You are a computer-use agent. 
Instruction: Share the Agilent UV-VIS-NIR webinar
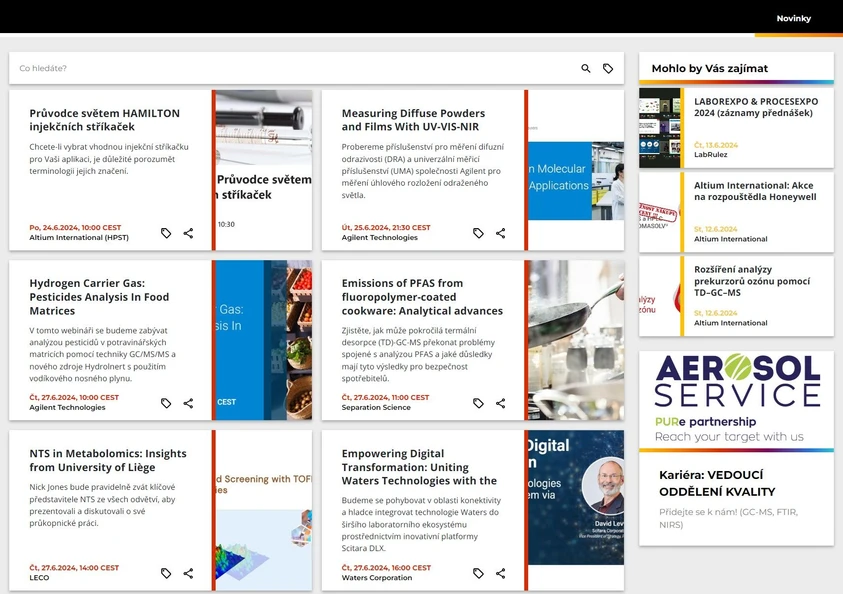click(500, 233)
